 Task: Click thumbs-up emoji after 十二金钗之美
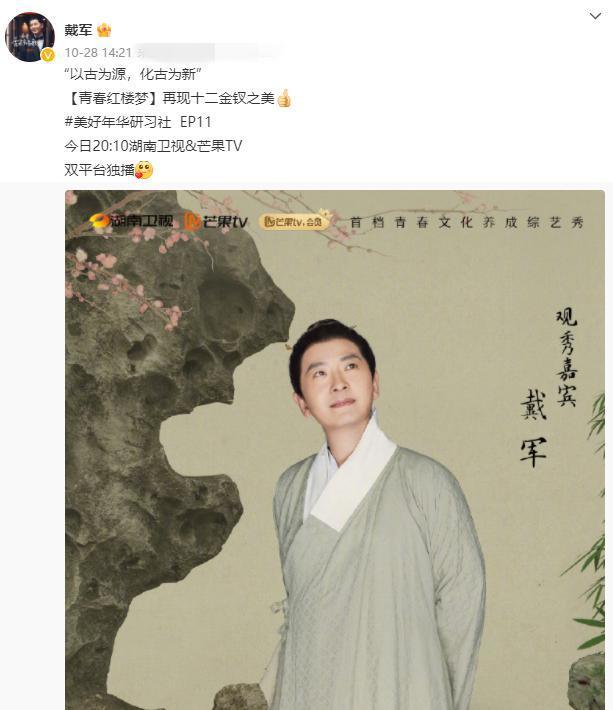(284, 98)
